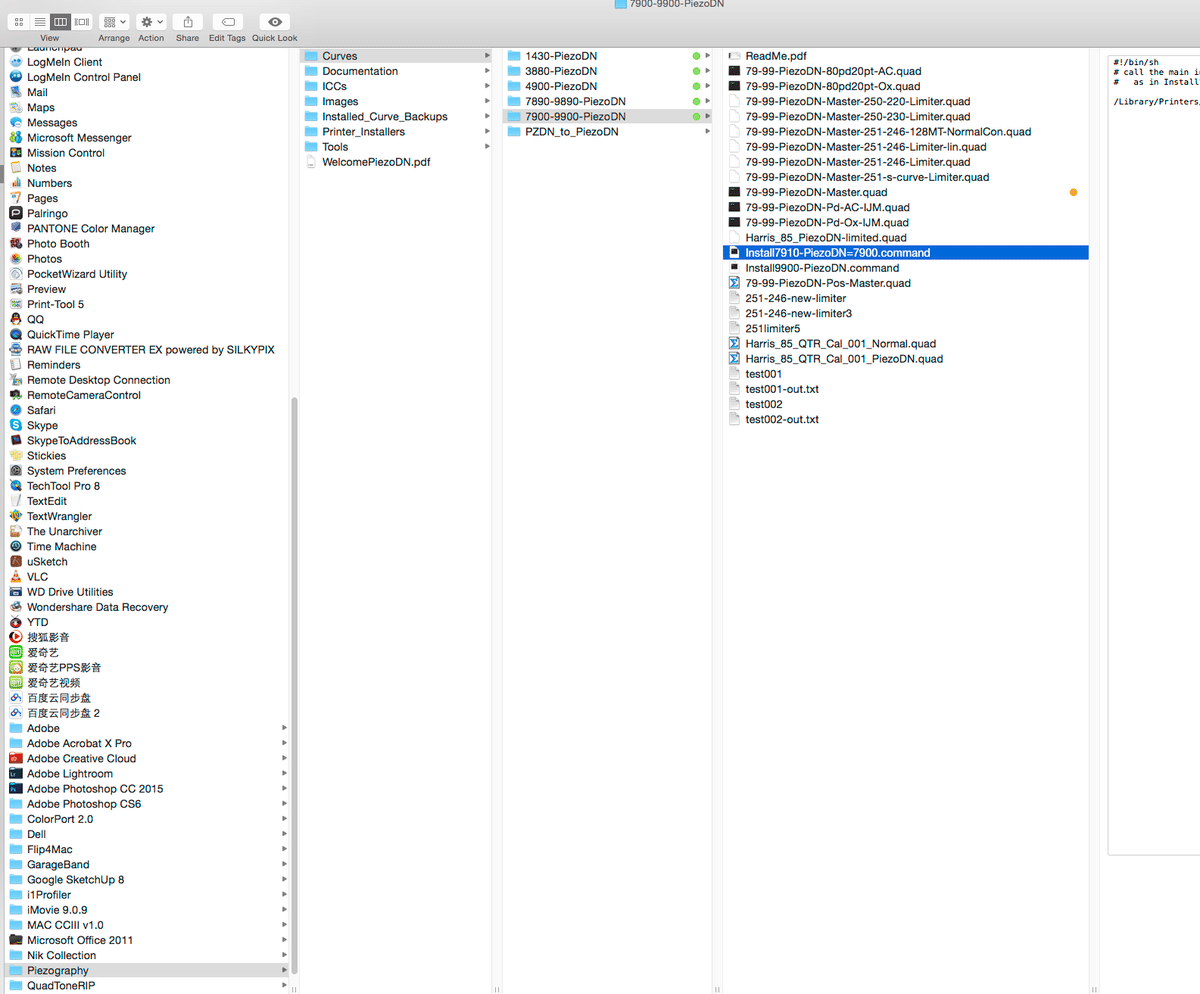Click the Share toolbar icon
This screenshot has width=1200, height=994.
click(x=187, y=21)
